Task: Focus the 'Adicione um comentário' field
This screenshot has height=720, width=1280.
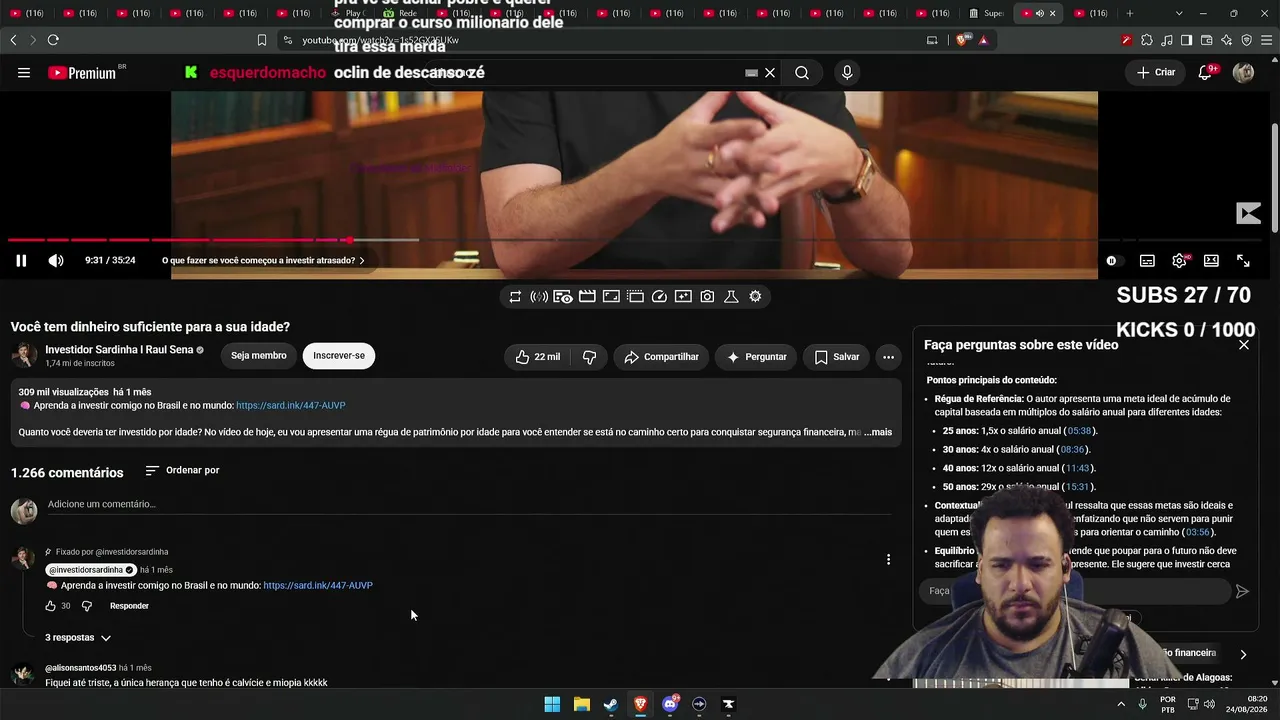Action: tap(469, 504)
